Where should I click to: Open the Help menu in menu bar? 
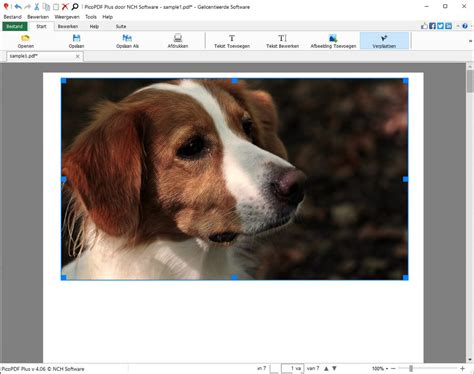tap(107, 17)
